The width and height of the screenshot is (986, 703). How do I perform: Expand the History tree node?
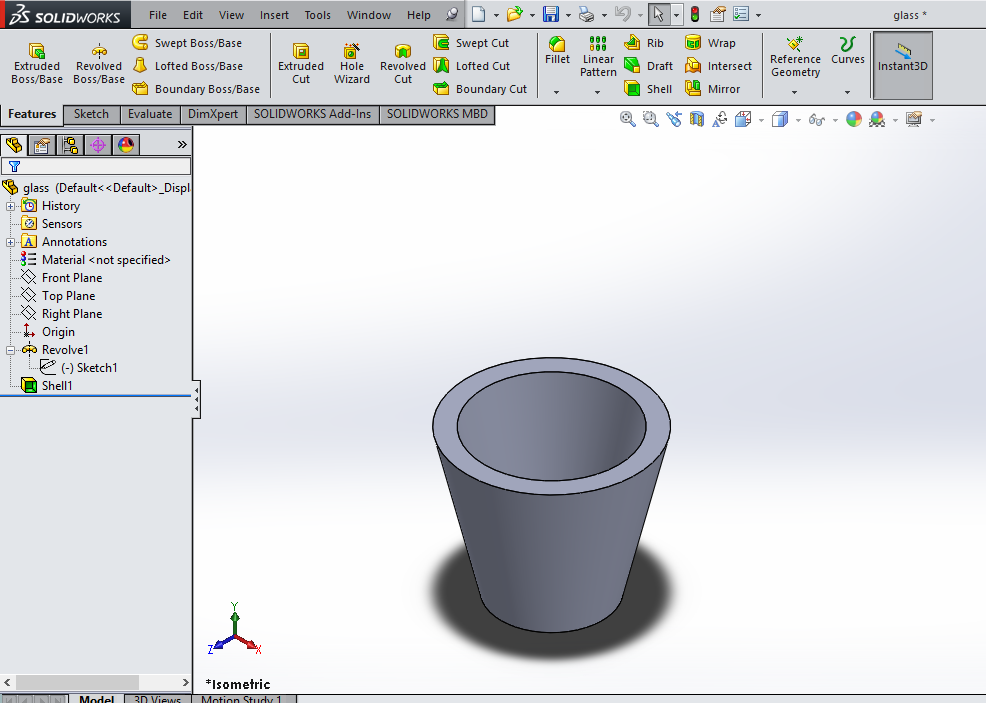tap(11, 206)
